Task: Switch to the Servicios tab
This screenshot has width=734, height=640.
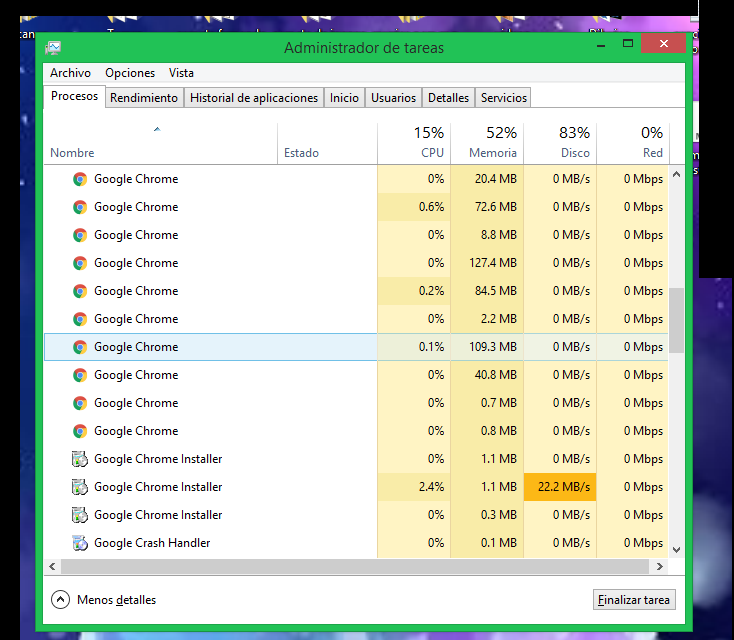Action: click(504, 98)
